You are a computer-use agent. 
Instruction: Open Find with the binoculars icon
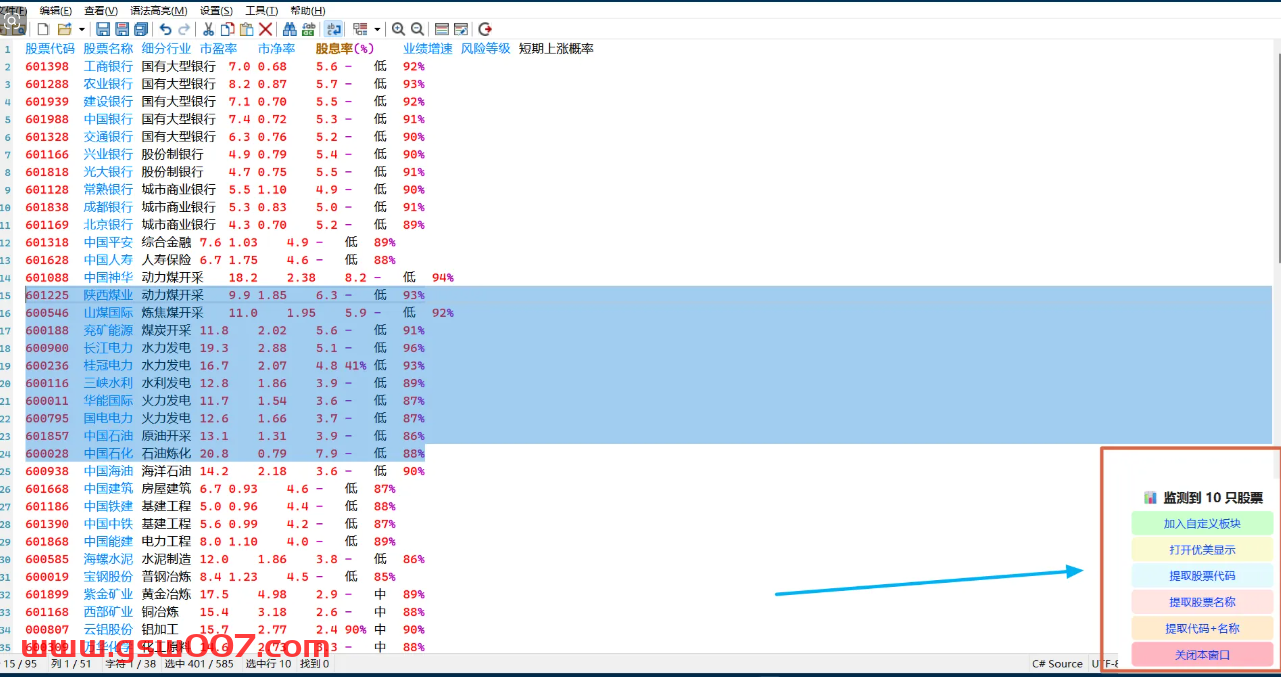289,29
